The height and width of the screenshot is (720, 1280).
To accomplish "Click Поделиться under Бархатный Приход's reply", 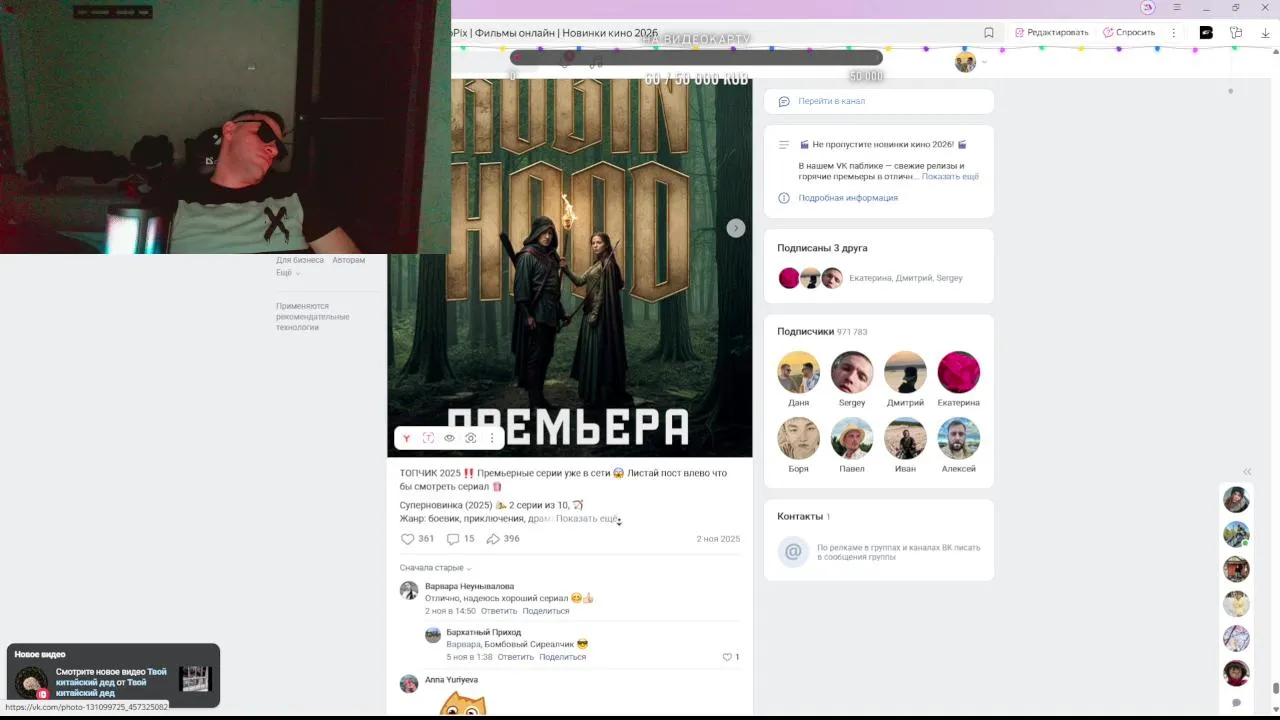I will tap(562, 657).
